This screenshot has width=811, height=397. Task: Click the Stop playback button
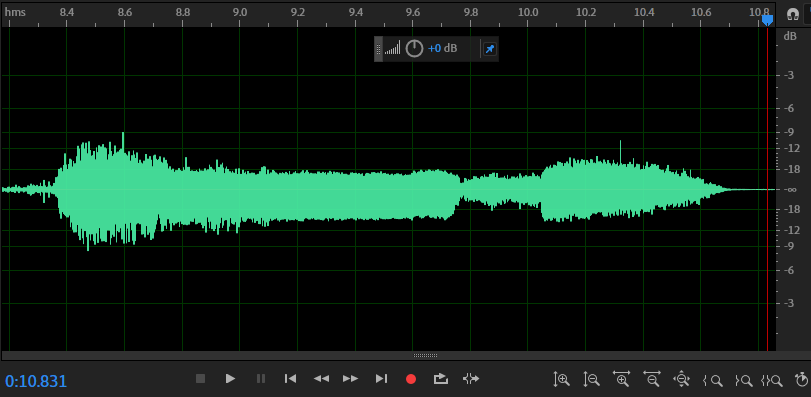point(201,379)
